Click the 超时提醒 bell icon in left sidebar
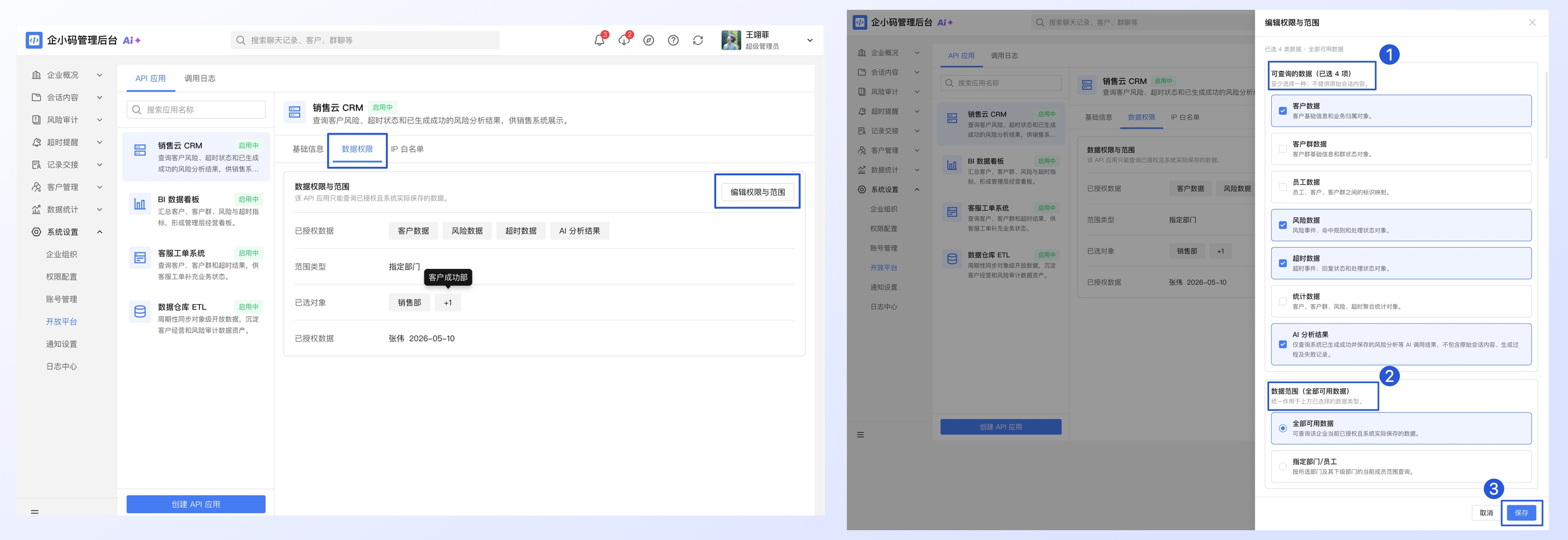This screenshot has height=540, width=1568. (36, 143)
